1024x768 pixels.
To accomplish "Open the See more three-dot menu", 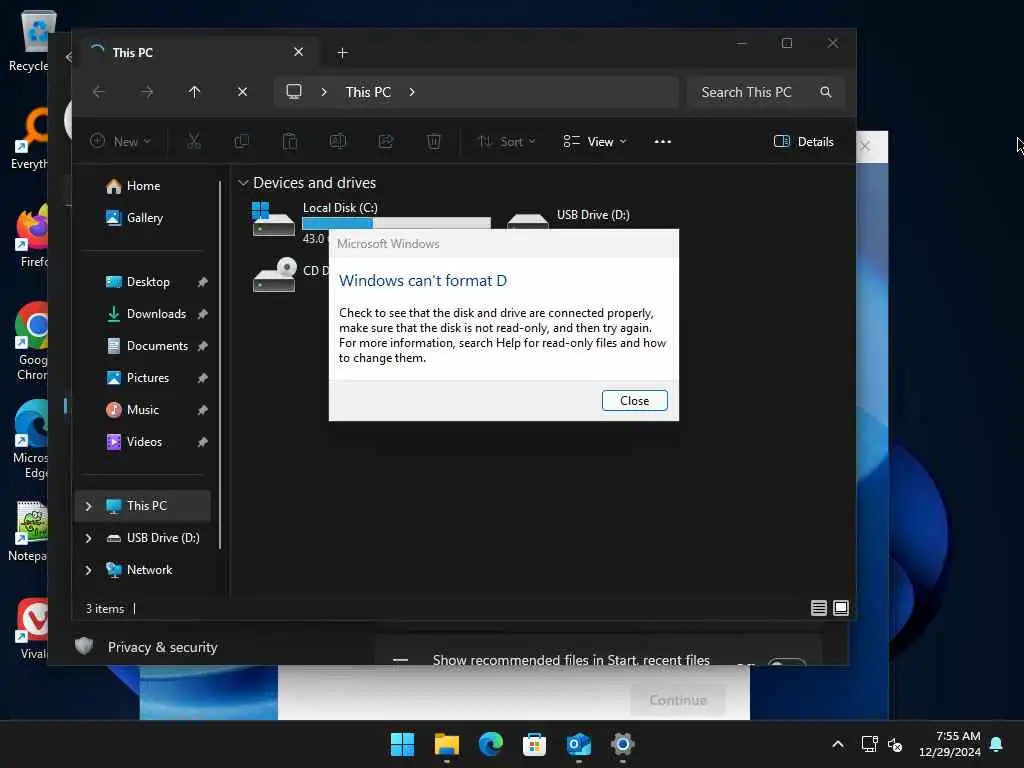I will pos(662,141).
